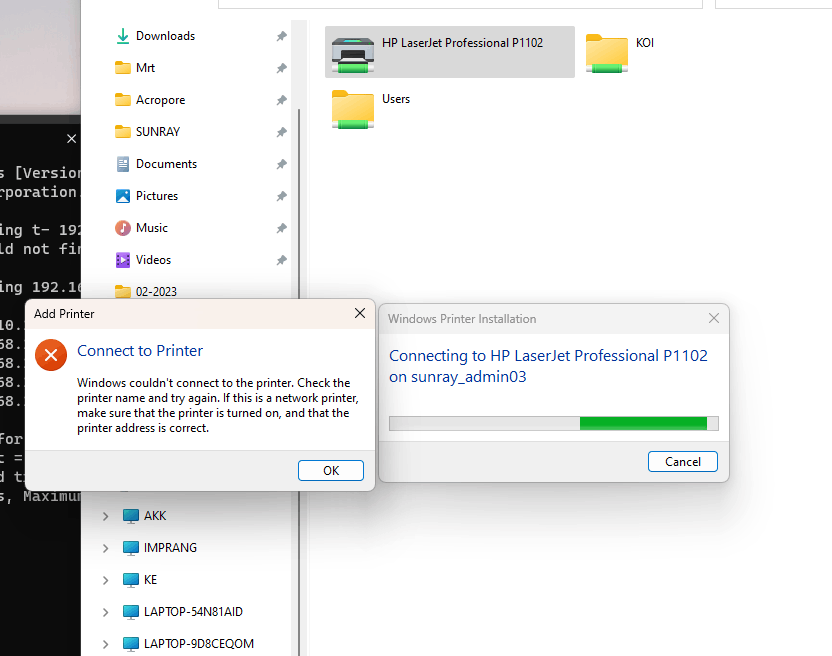Unpin Downloads using its pin icon

point(281,36)
